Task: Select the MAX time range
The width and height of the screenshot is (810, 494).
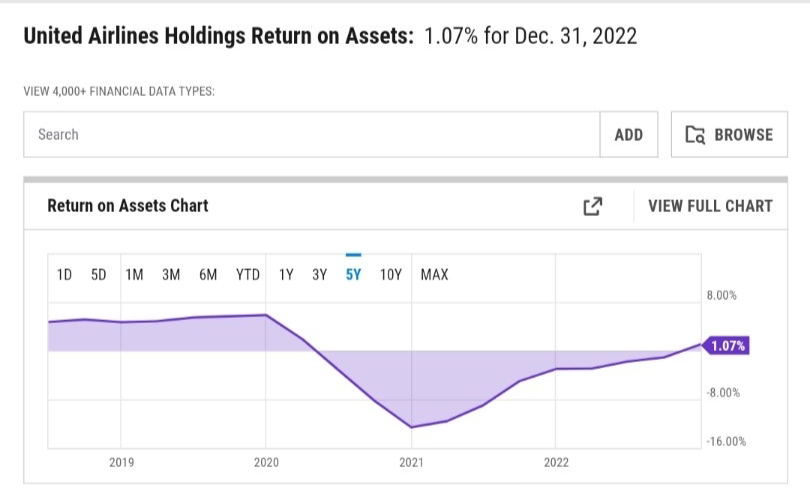Action: click(434, 275)
